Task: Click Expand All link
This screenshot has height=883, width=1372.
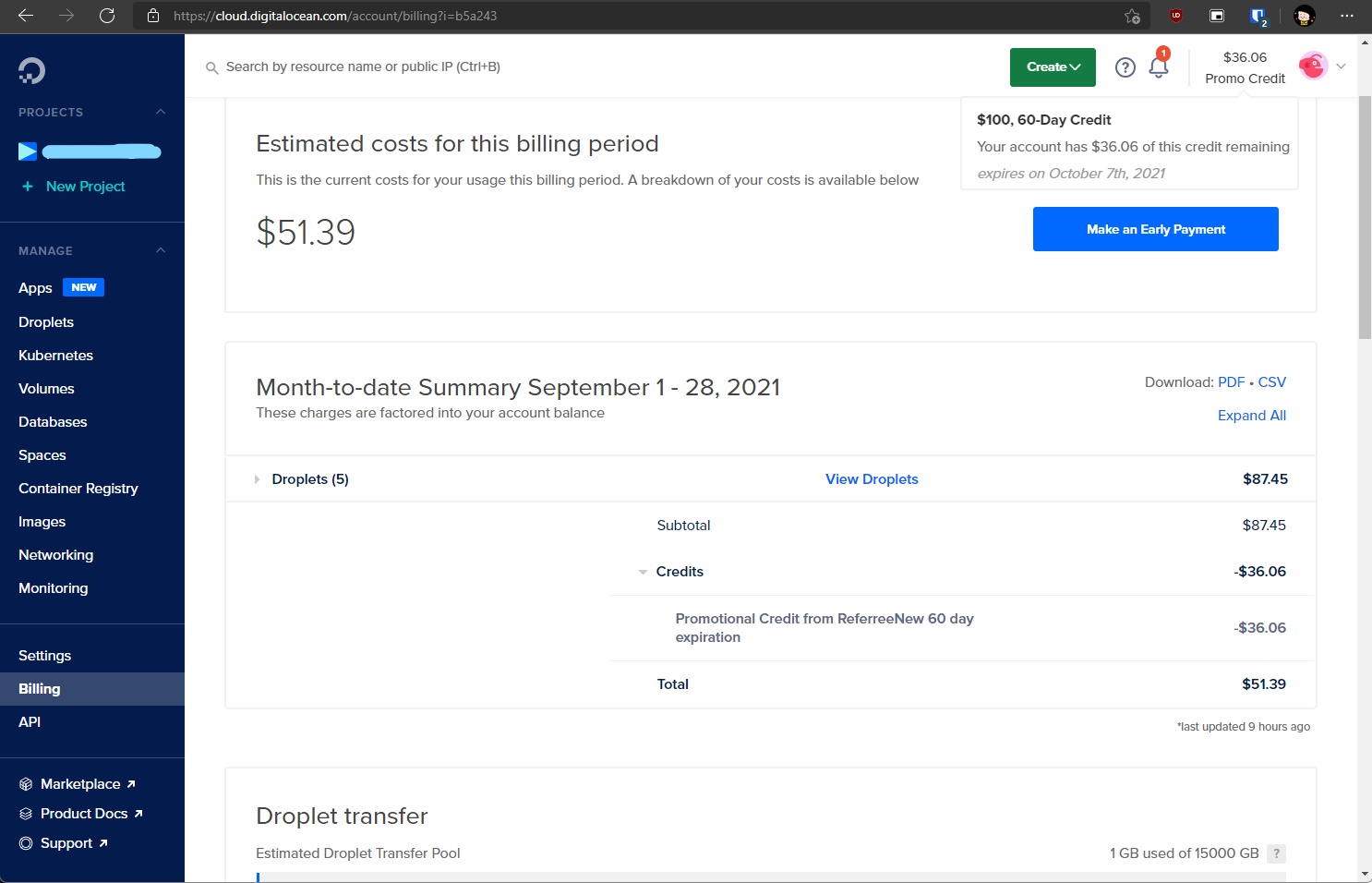Action: point(1251,416)
